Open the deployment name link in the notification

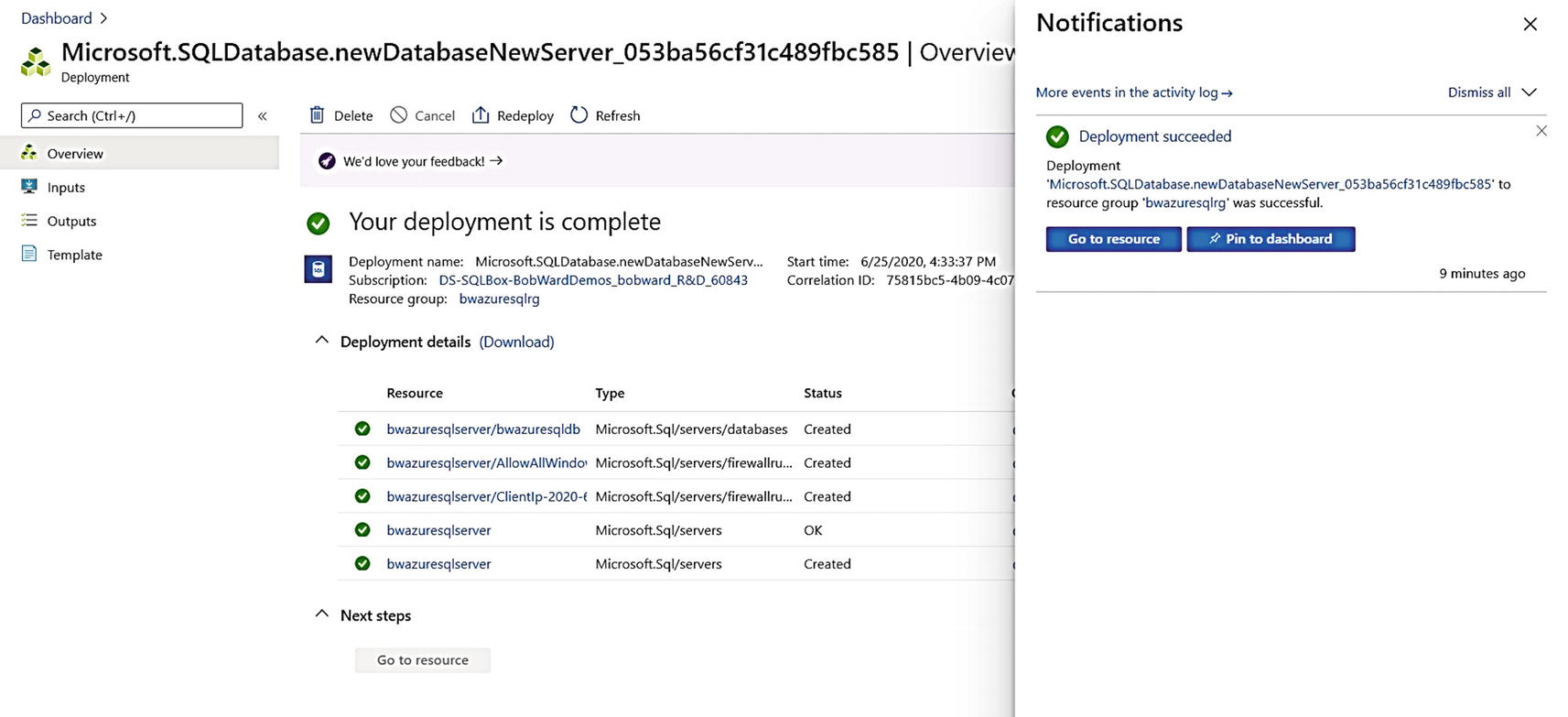click(1271, 184)
